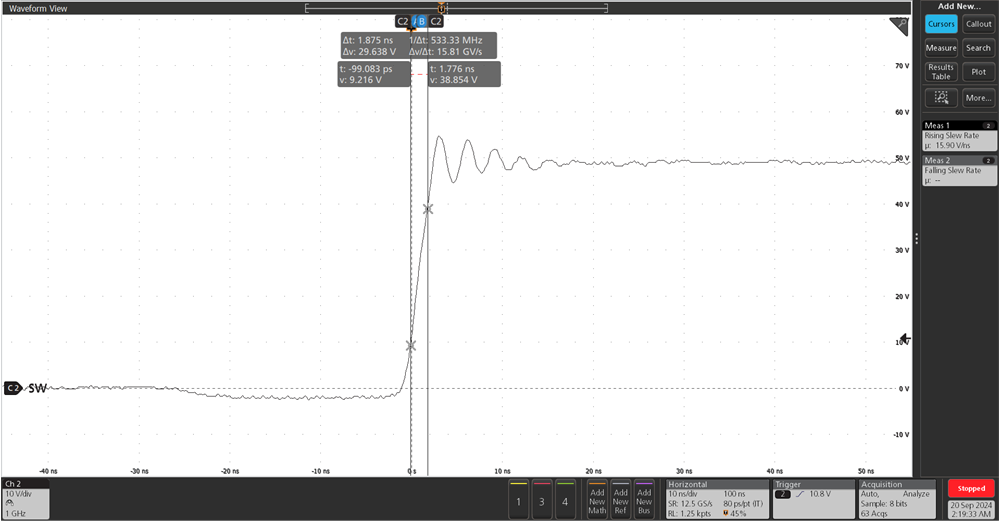
Task: Click the zoom box magnifier icon
Action: coord(940,98)
